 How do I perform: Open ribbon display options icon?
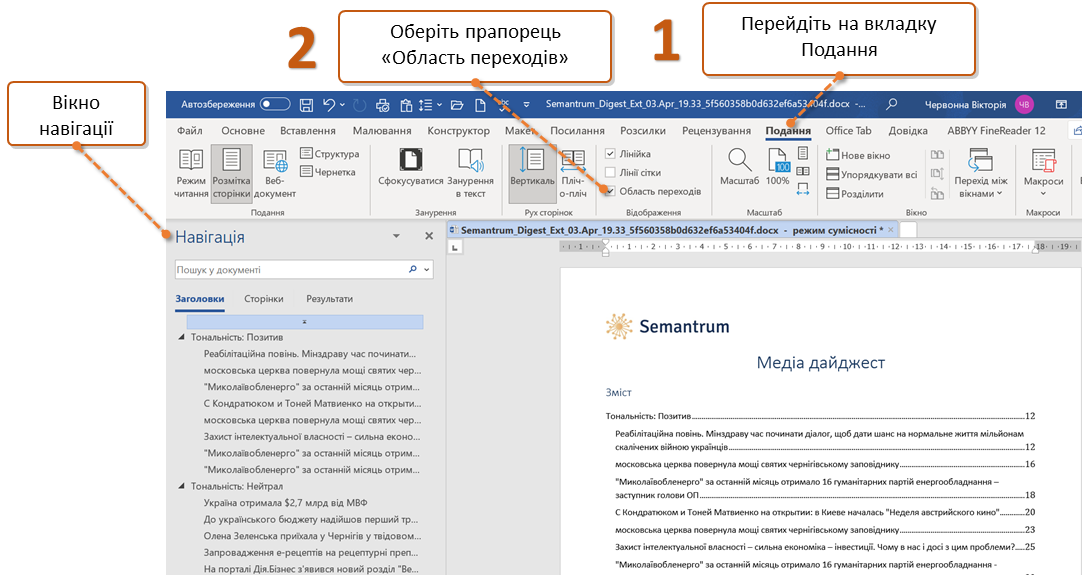(x=1061, y=105)
